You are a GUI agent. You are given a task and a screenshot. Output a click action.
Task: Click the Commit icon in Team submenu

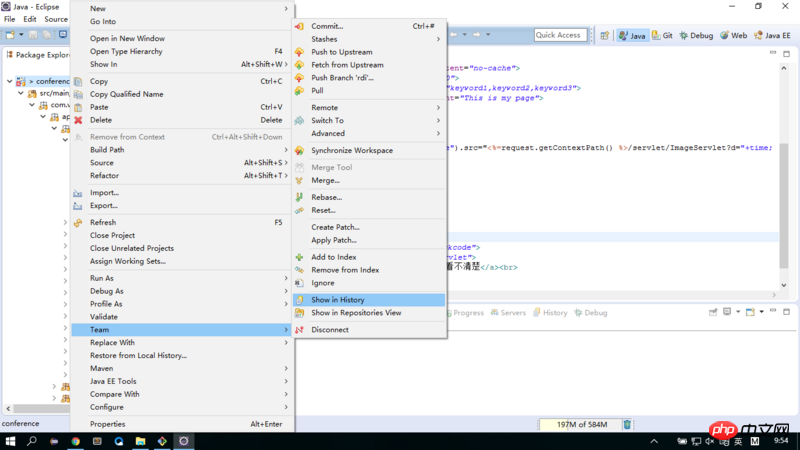click(299, 26)
